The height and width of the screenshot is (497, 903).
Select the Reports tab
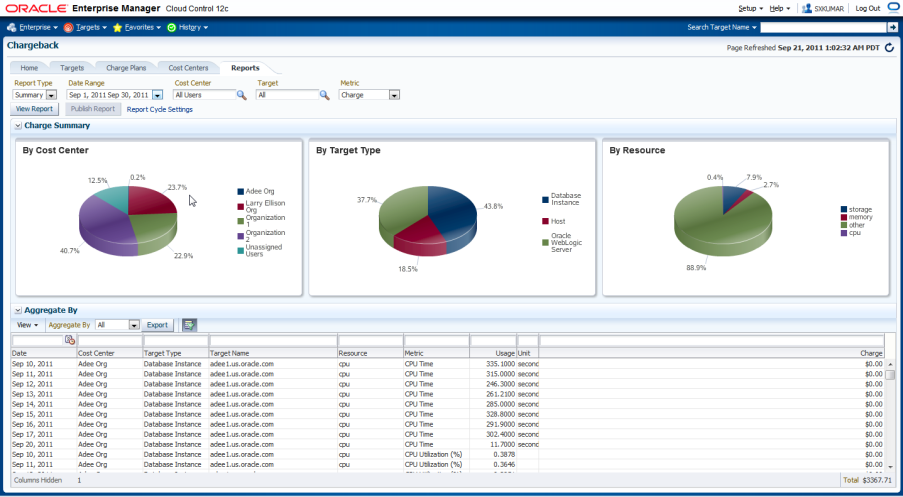pos(245,68)
